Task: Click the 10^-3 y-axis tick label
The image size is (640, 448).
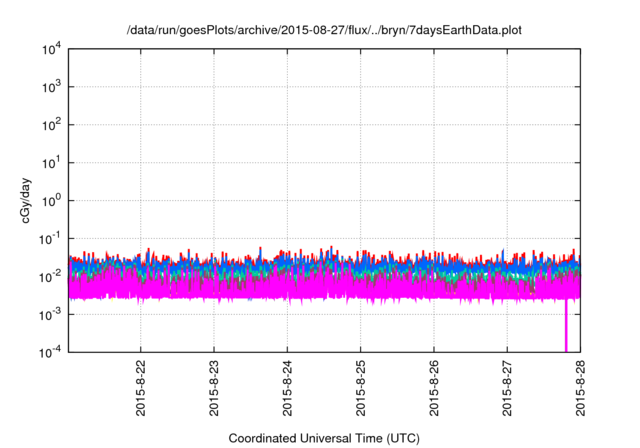Action: pos(50,315)
